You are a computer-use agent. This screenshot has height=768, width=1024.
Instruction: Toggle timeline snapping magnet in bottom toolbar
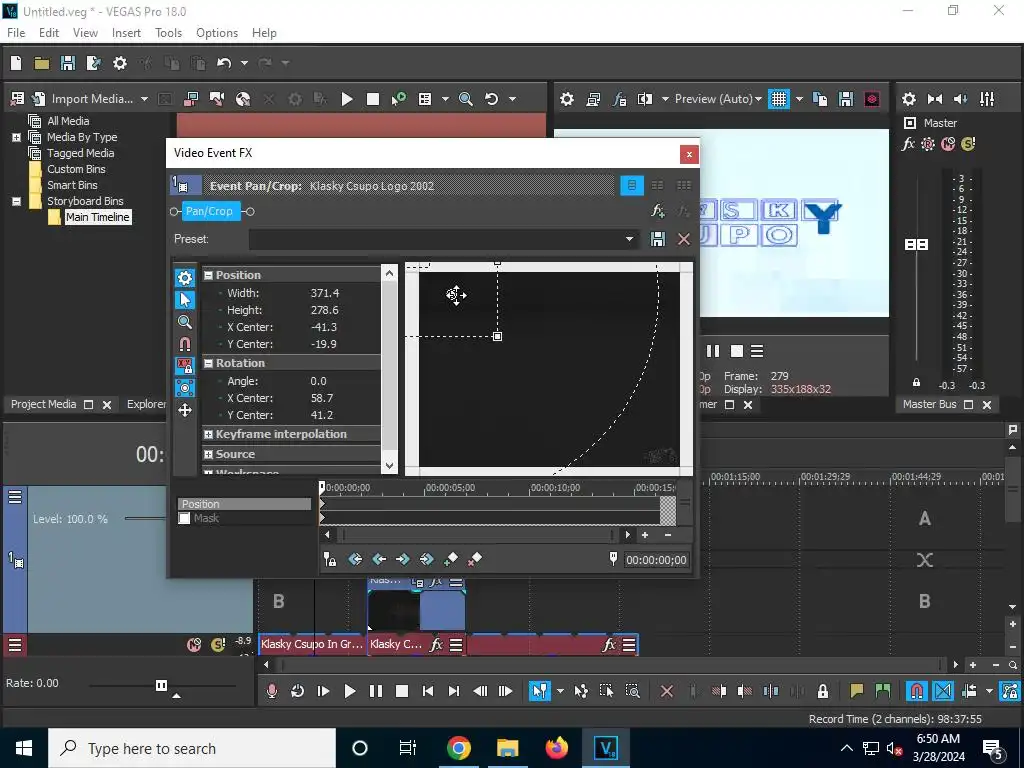coord(917,691)
